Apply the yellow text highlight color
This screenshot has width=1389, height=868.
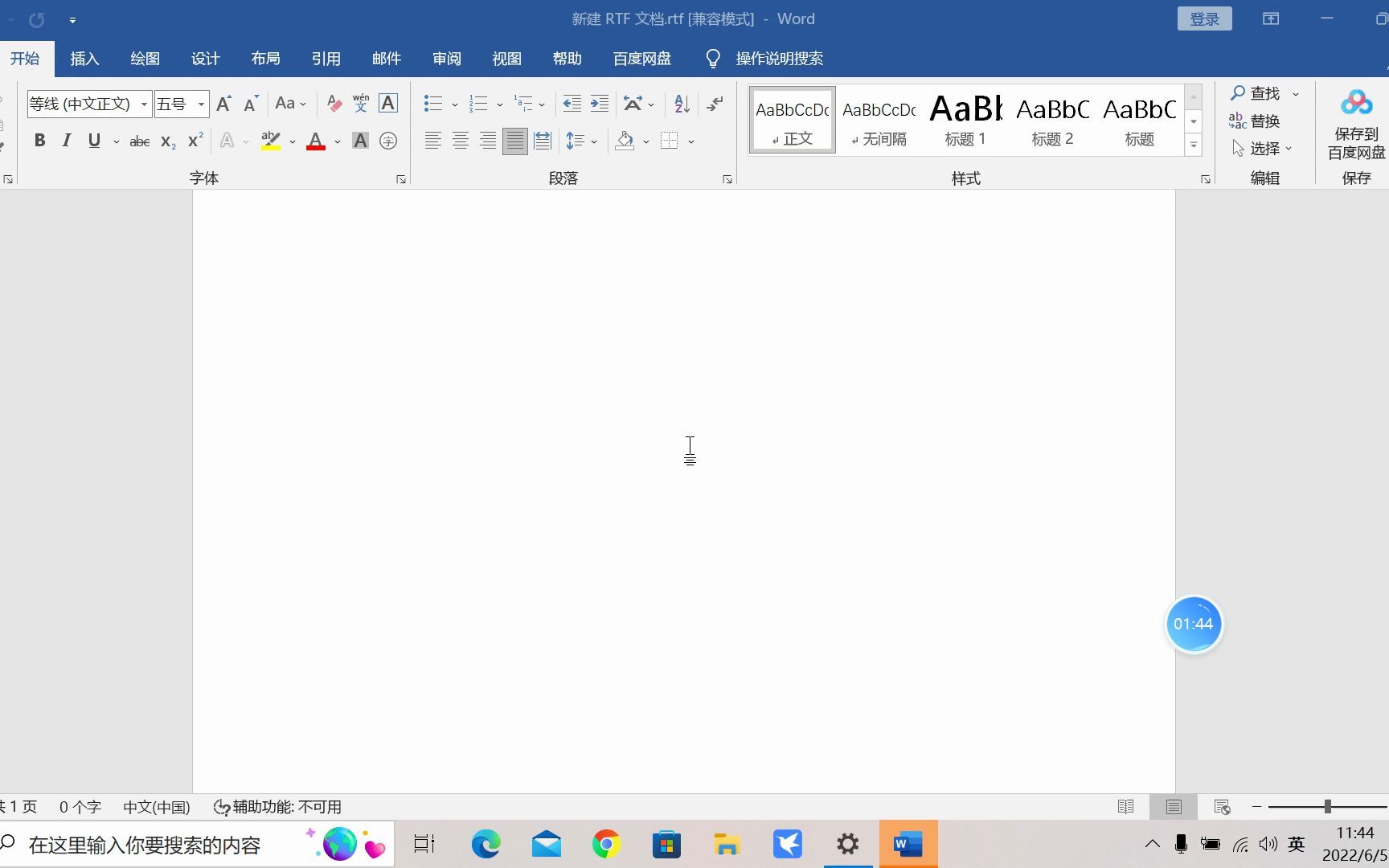coord(271,141)
